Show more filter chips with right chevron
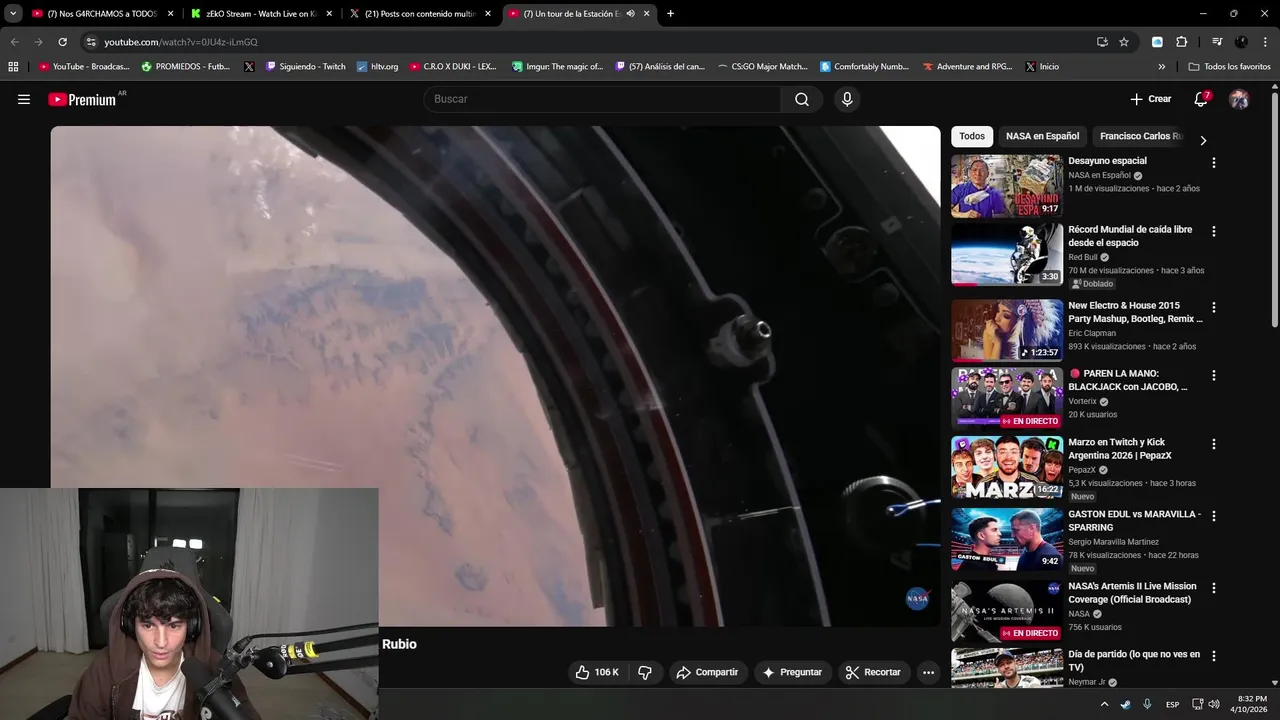This screenshot has height=720, width=1280. [x=1203, y=140]
